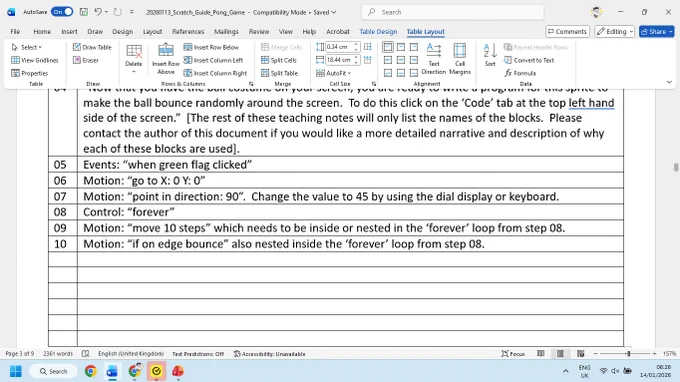
Task: Click the proofing check icon in status bar
Action: 85,354
